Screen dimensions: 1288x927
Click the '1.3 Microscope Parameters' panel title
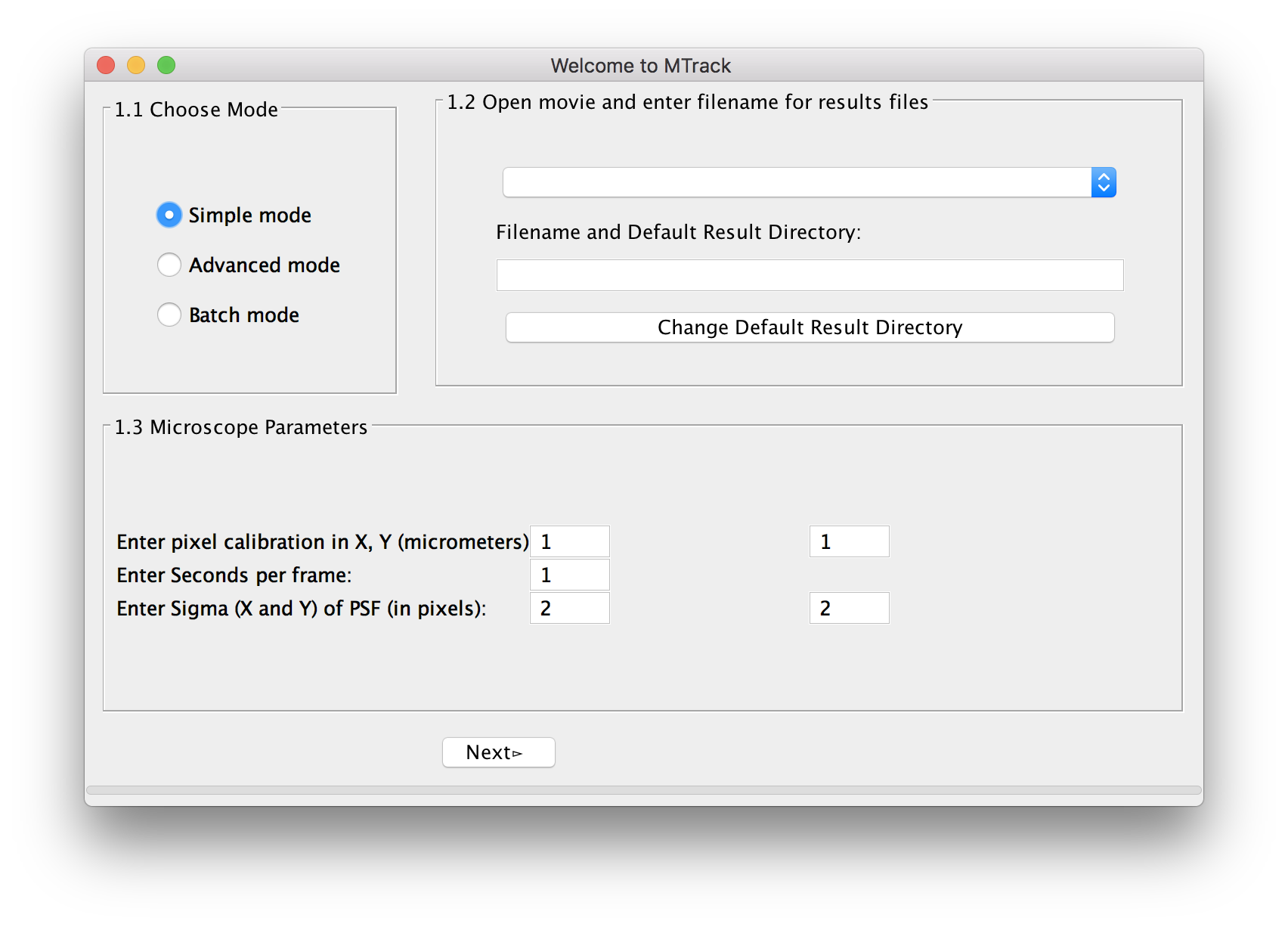241,427
